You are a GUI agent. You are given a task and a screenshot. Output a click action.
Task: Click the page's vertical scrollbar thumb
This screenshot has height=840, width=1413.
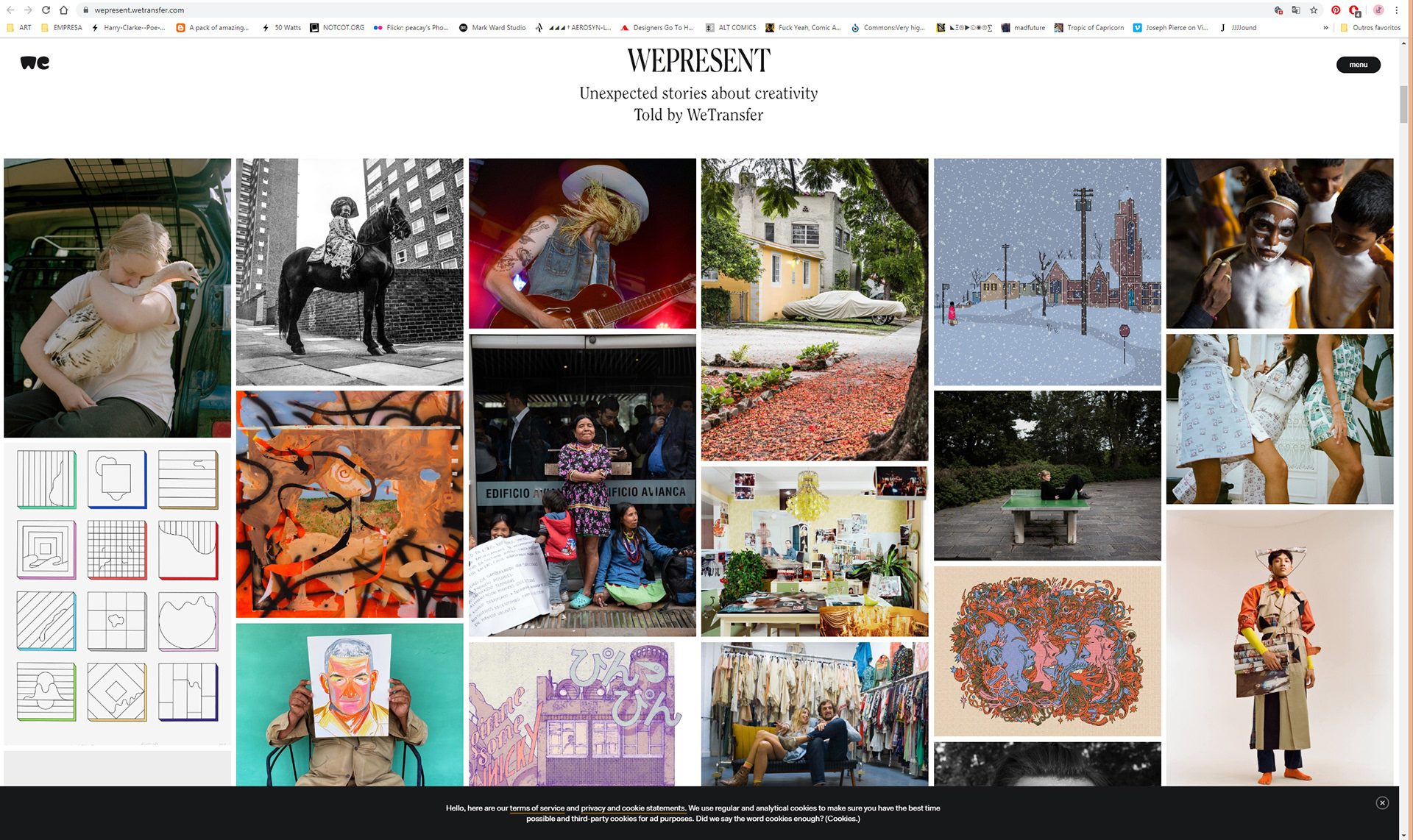tap(1404, 104)
